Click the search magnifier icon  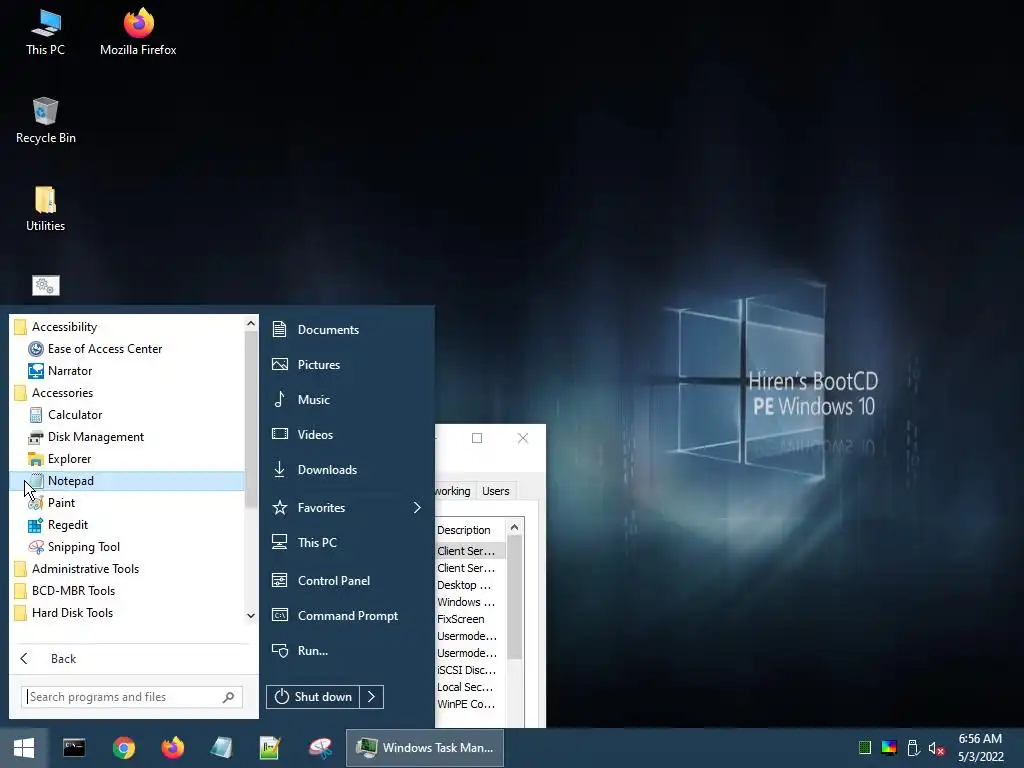pos(229,697)
